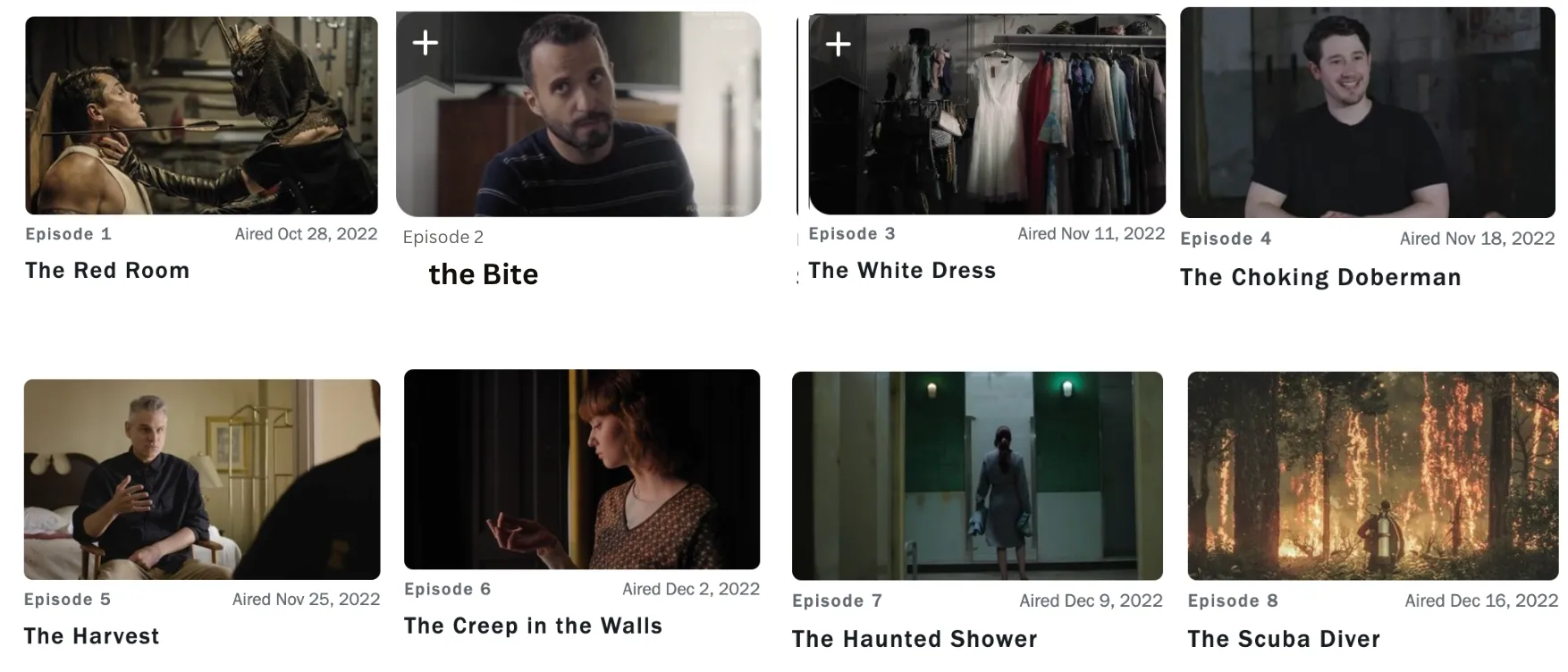Open The Haunted Shower title link

click(915, 639)
